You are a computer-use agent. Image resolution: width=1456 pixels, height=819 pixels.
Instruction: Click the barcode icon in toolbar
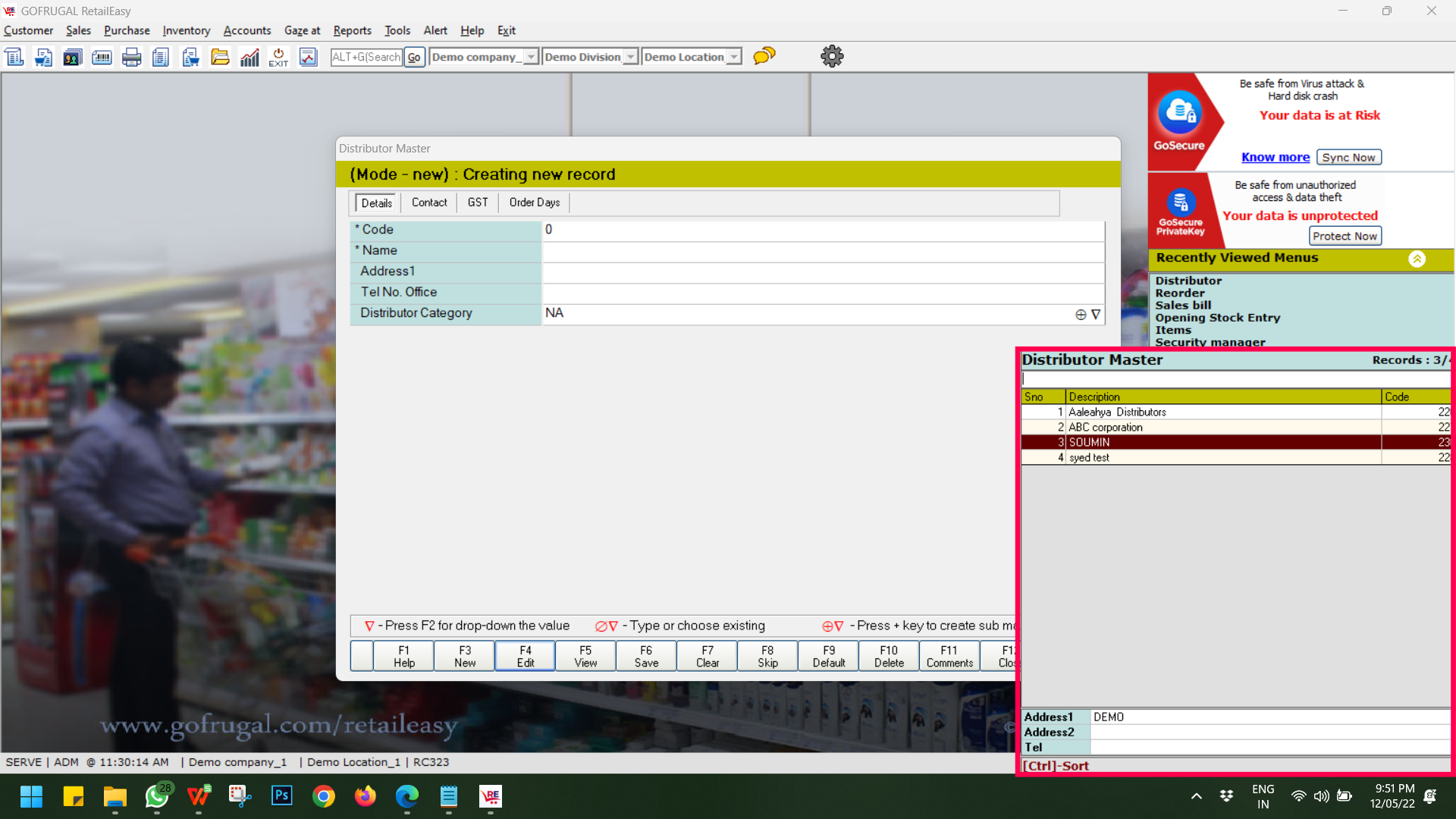pyautogui.click(x=102, y=57)
